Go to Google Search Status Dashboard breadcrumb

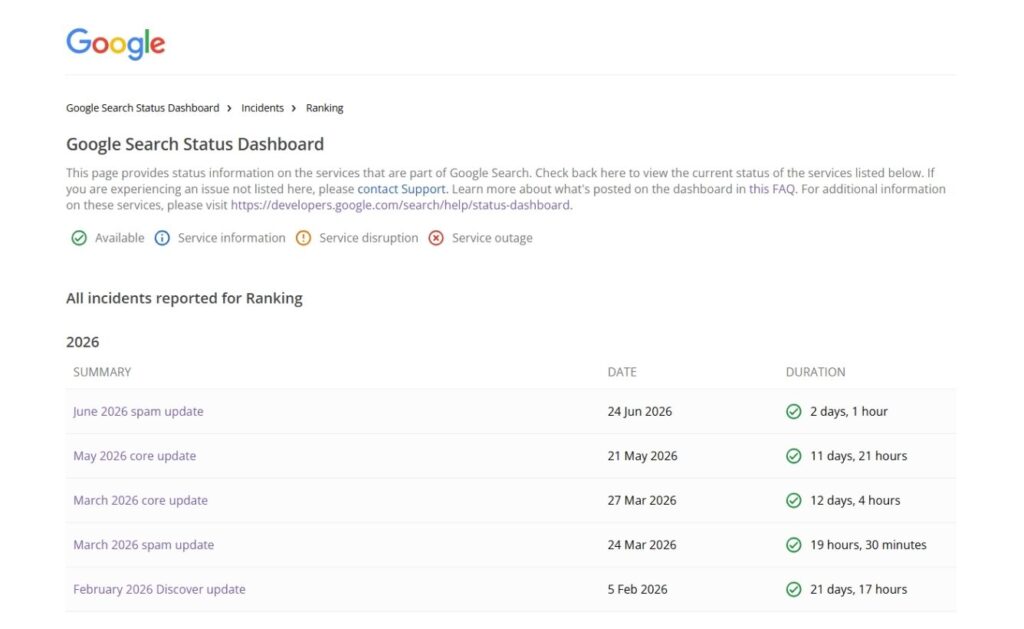coord(142,108)
